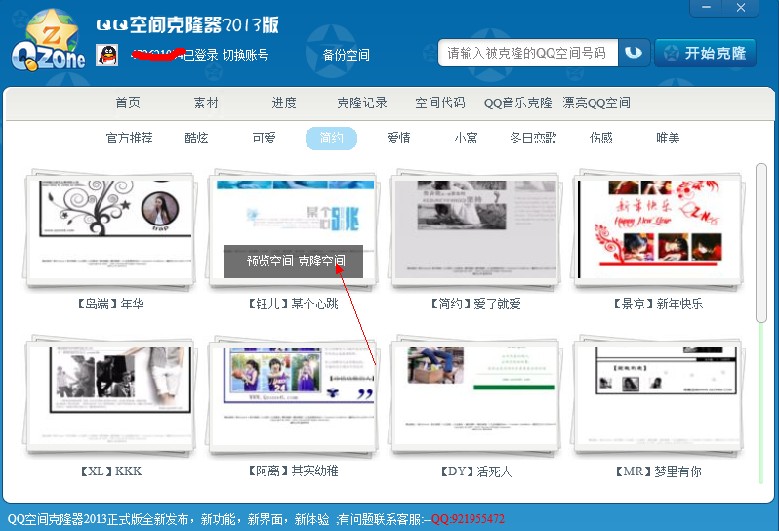
Task: Open the 进度 progress tab
Action: [x=284, y=103]
